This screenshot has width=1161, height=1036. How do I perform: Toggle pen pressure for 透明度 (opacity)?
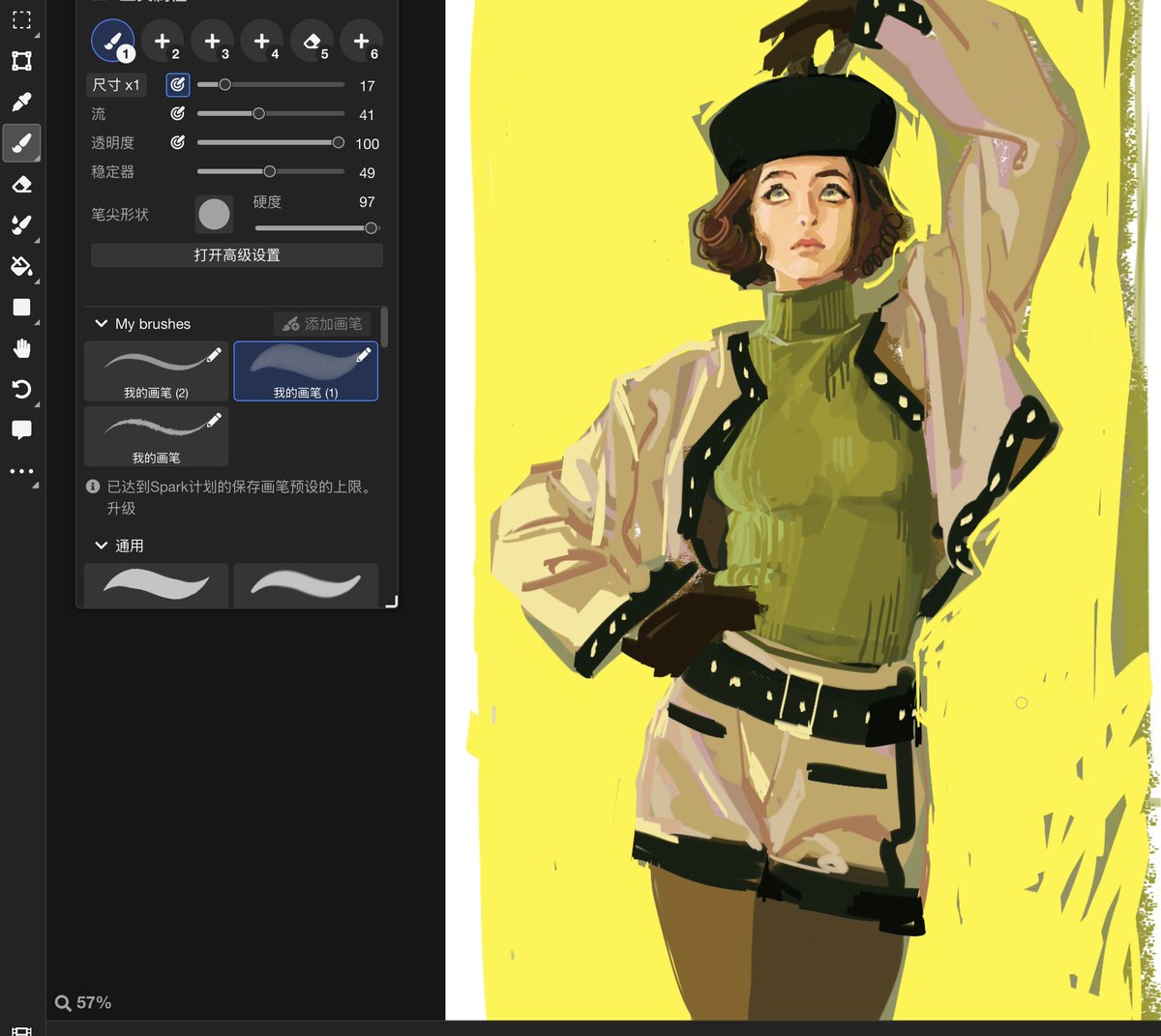tap(178, 142)
